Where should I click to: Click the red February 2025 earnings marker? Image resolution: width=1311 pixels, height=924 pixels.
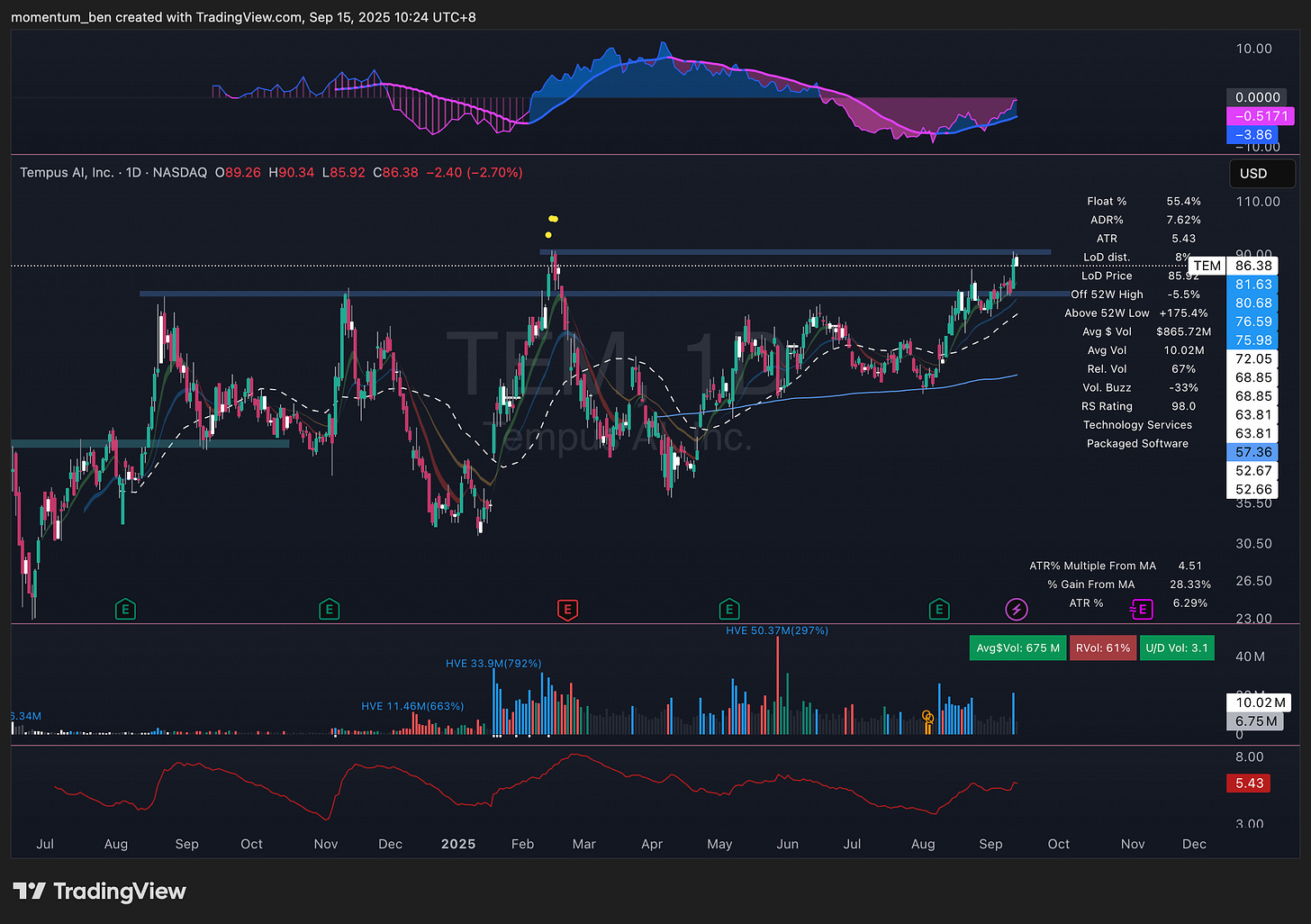pyautogui.click(x=567, y=610)
